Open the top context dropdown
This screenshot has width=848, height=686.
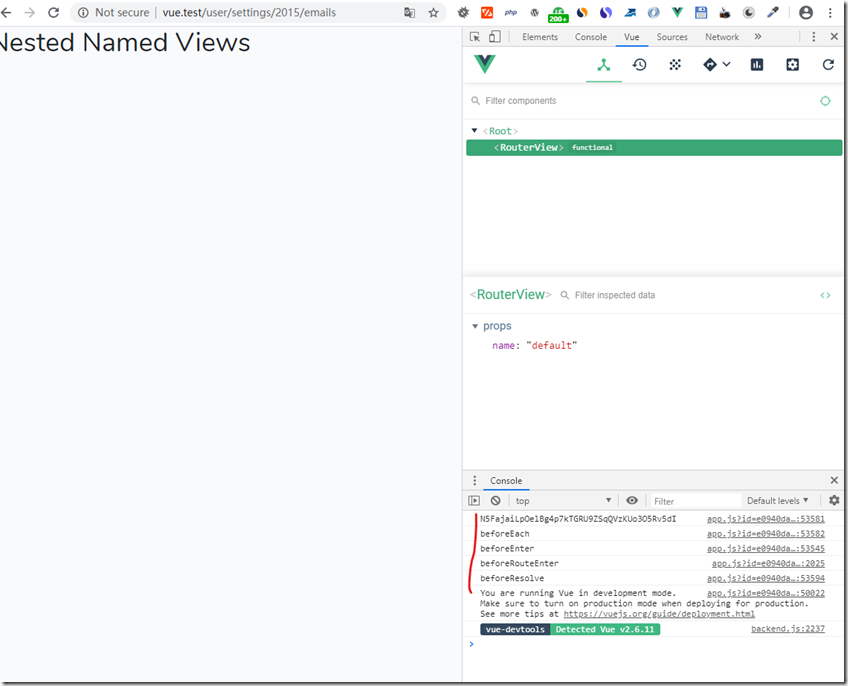click(x=563, y=500)
